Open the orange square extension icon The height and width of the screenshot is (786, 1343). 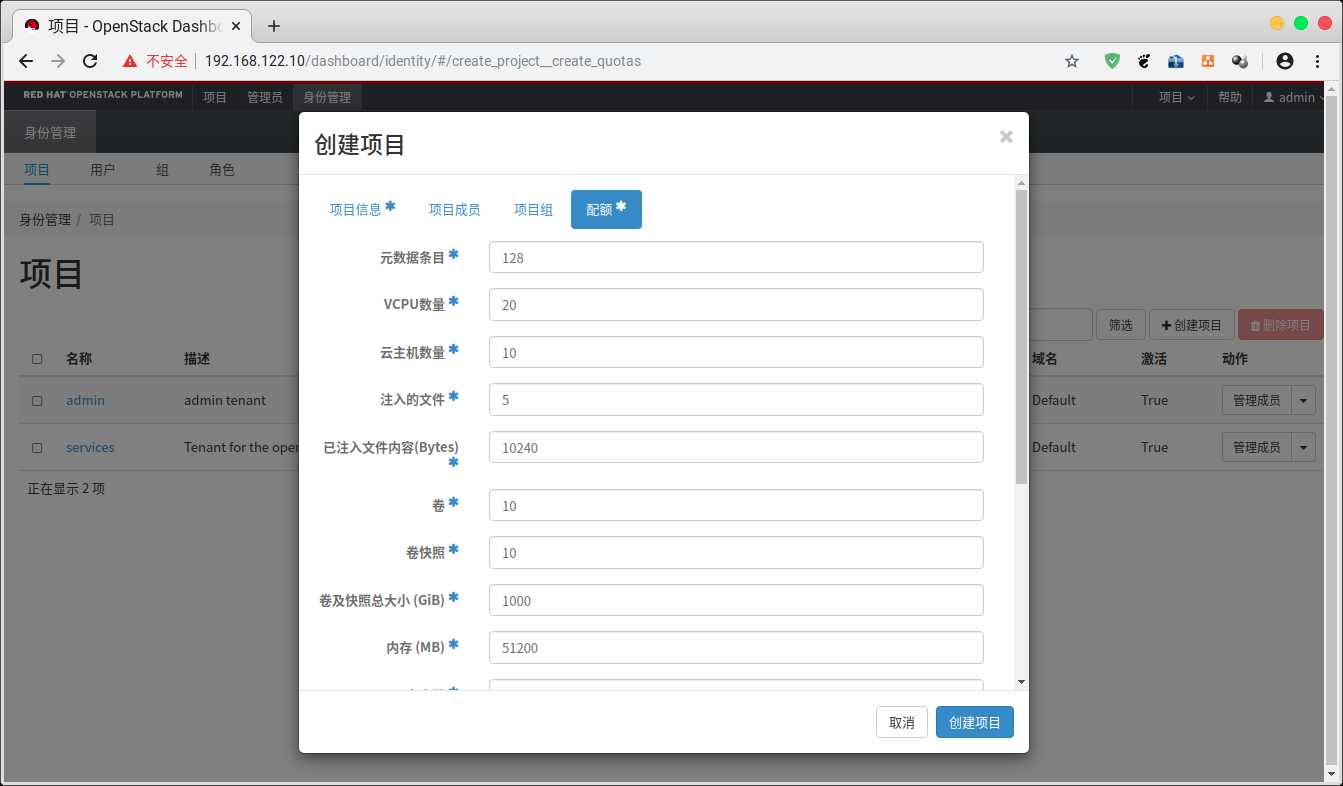[1208, 61]
